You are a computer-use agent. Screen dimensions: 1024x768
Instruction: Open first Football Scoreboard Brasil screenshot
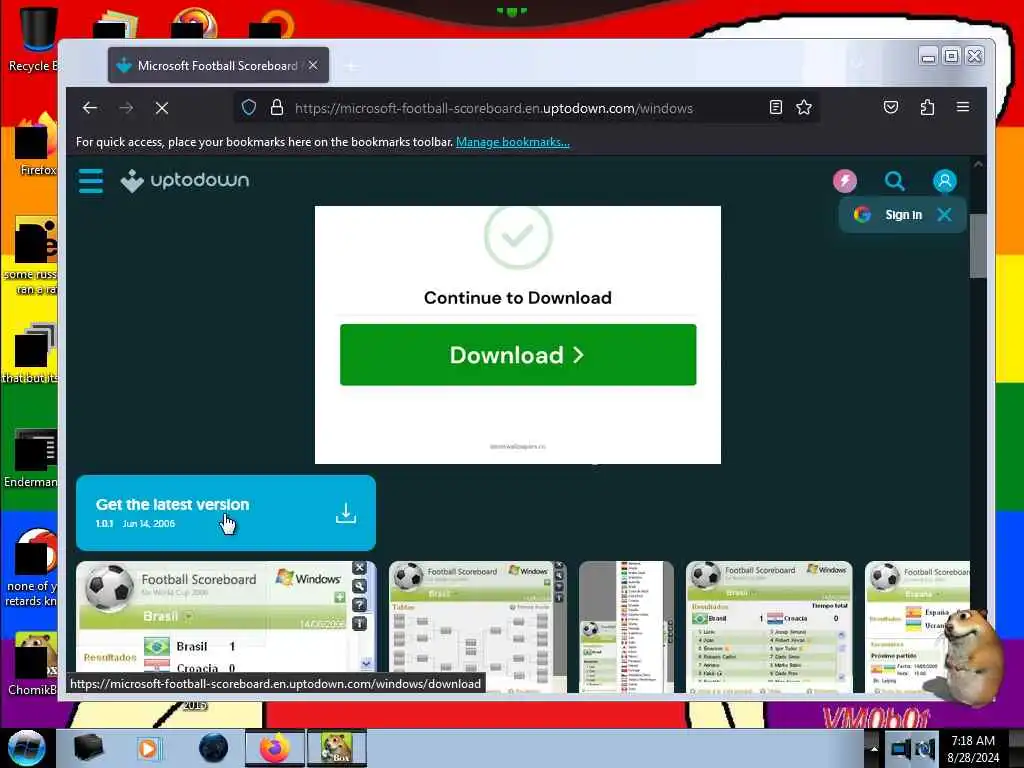point(225,626)
